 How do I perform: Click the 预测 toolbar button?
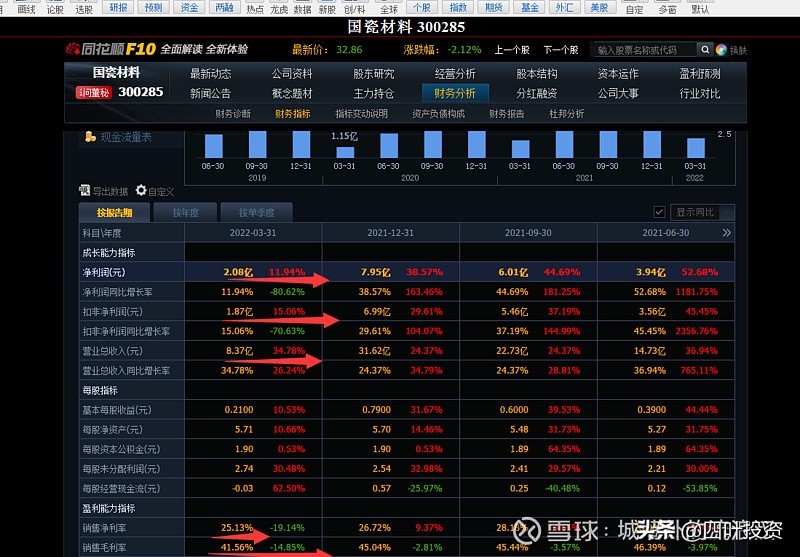(154, 7)
